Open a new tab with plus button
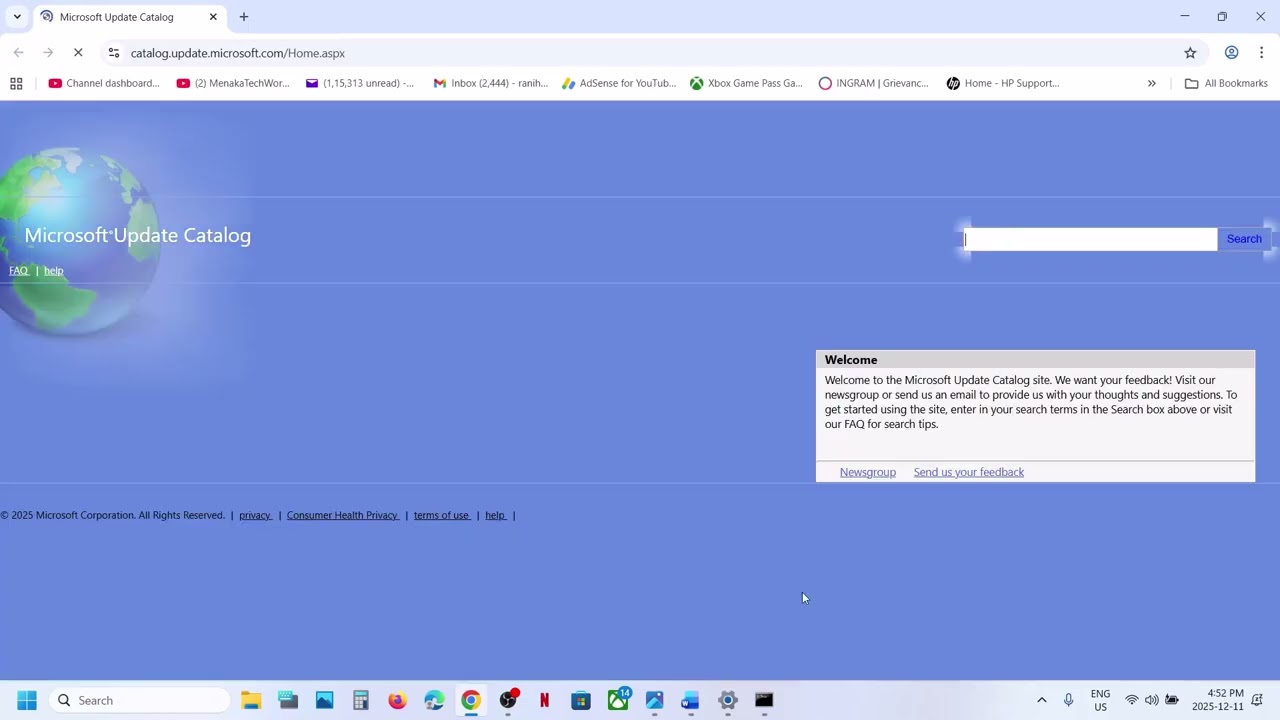 pos(243,17)
